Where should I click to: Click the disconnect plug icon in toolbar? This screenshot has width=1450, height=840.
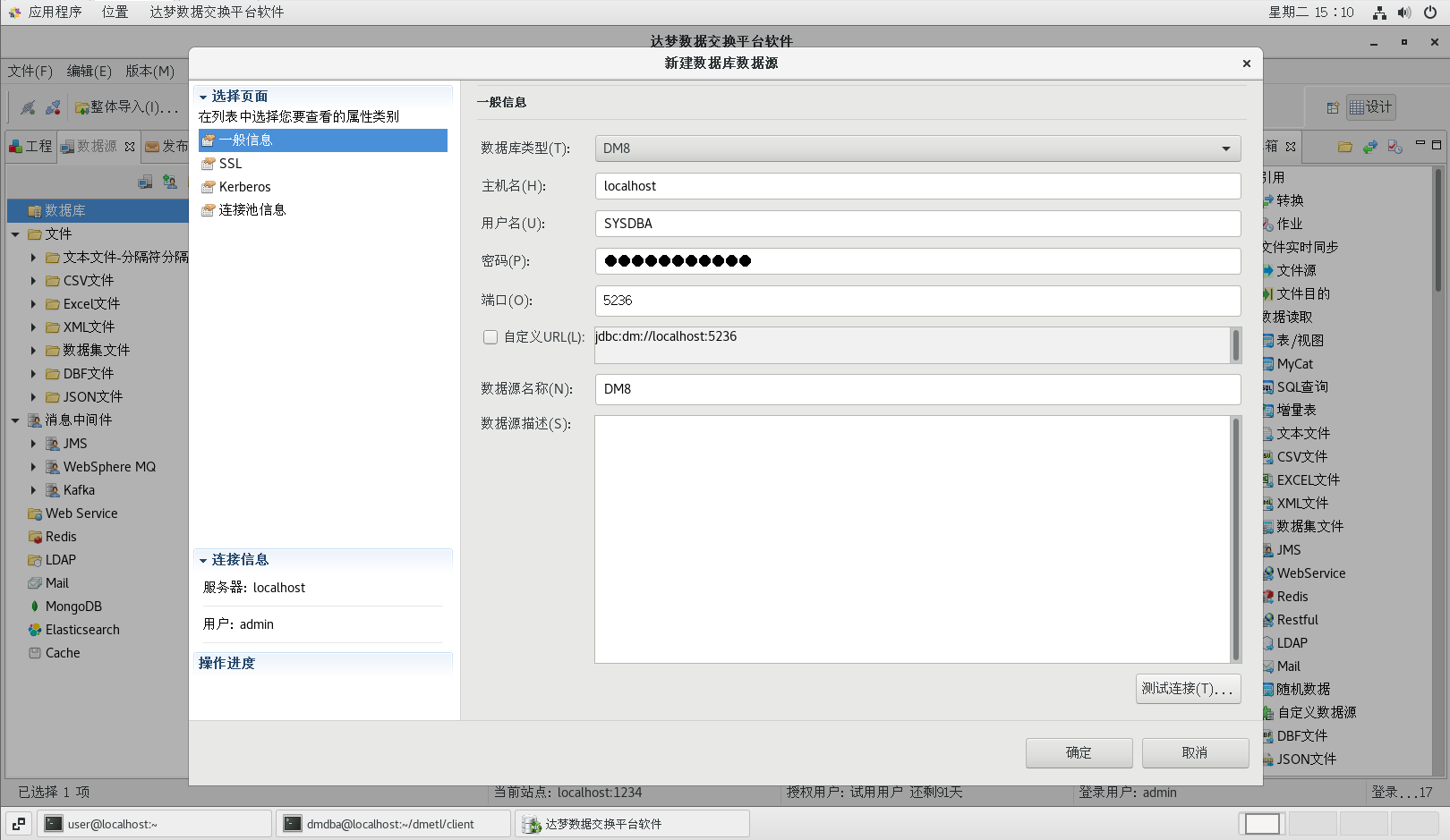click(53, 107)
